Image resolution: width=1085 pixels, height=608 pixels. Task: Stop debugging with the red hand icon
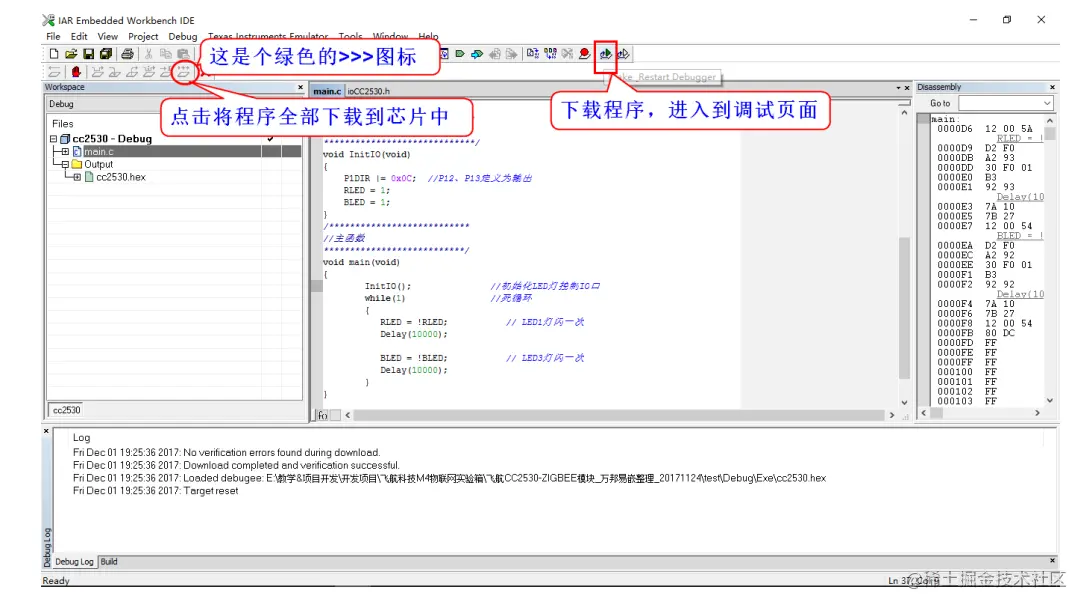pos(76,71)
